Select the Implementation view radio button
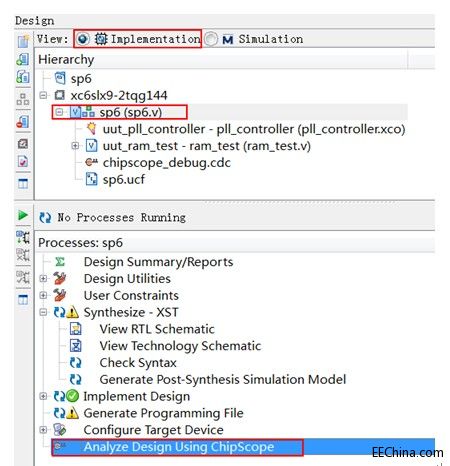The image size is (450, 466). 83,39
